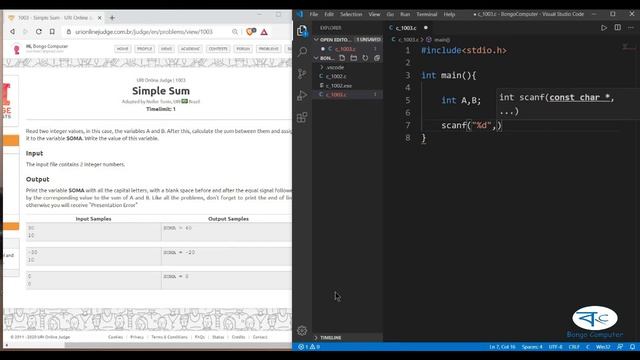The width and height of the screenshot is (640, 360).
Task: Open errors and warnings count in status bar
Action: click(x=309, y=347)
